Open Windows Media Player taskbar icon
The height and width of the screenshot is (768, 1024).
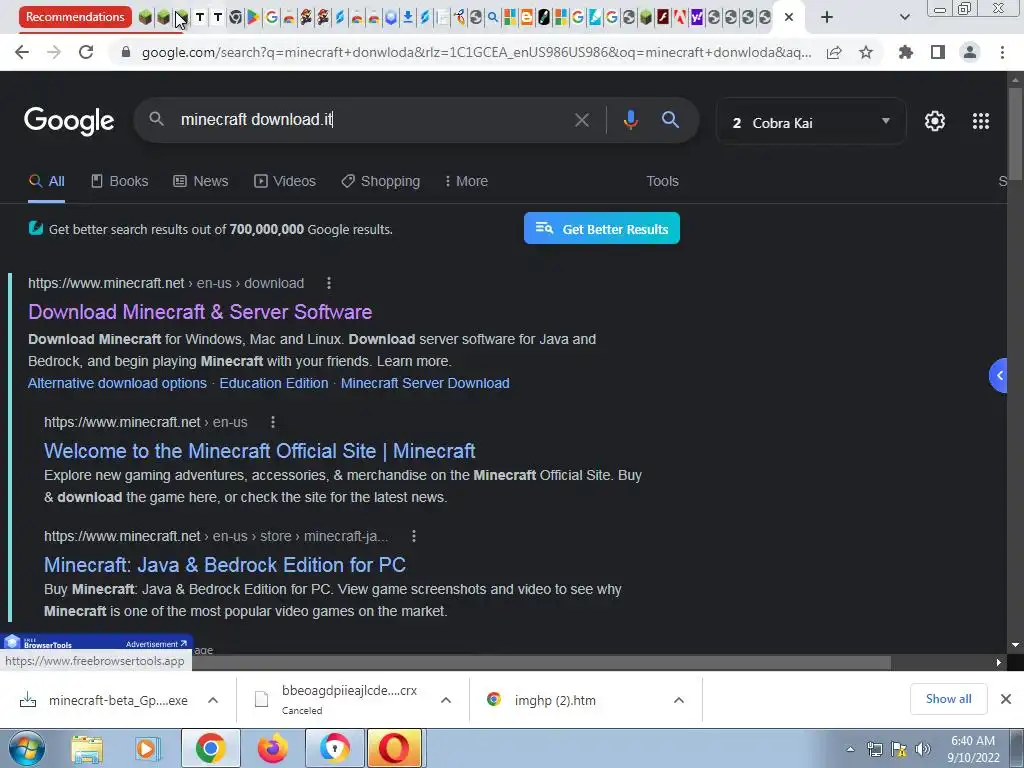[x=148, y=749]
